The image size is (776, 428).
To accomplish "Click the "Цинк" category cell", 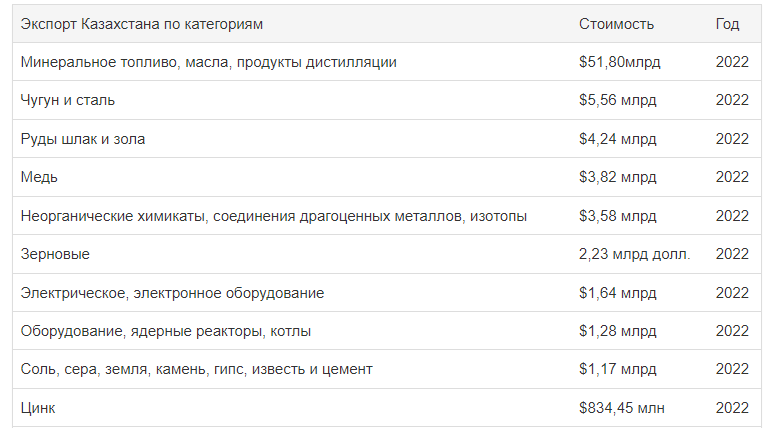I will tap(38, 408).
